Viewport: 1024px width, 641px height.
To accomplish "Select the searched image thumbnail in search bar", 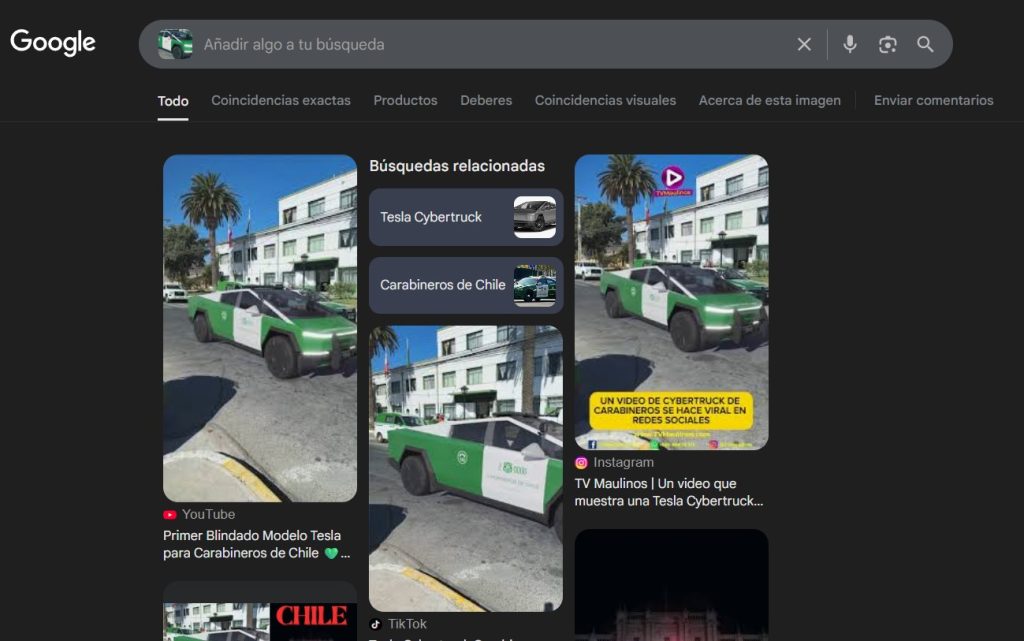I will [x=176, y=44].
